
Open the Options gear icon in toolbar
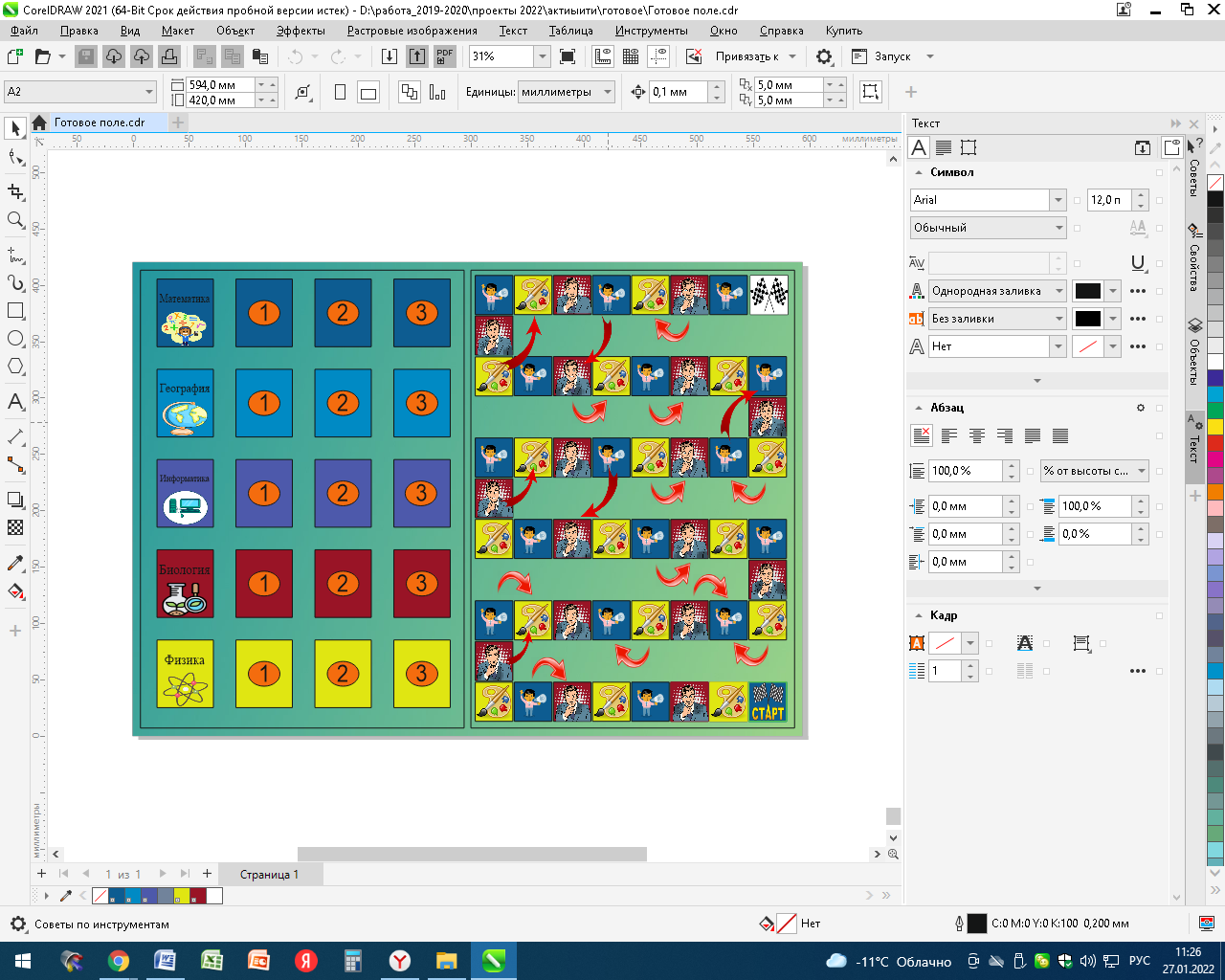click(824, 56)
